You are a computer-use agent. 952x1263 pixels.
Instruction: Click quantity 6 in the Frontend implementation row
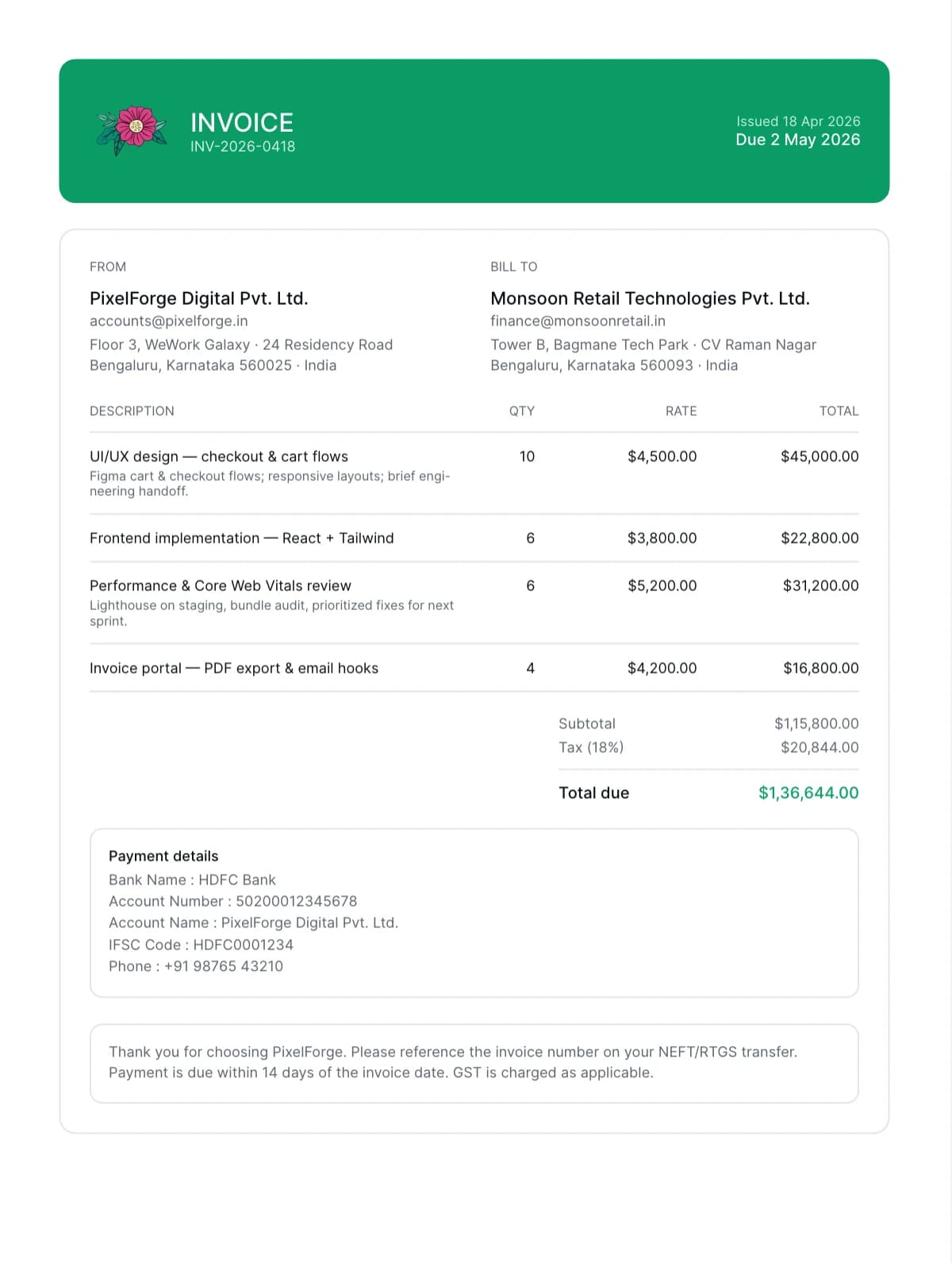click(531, 539)
